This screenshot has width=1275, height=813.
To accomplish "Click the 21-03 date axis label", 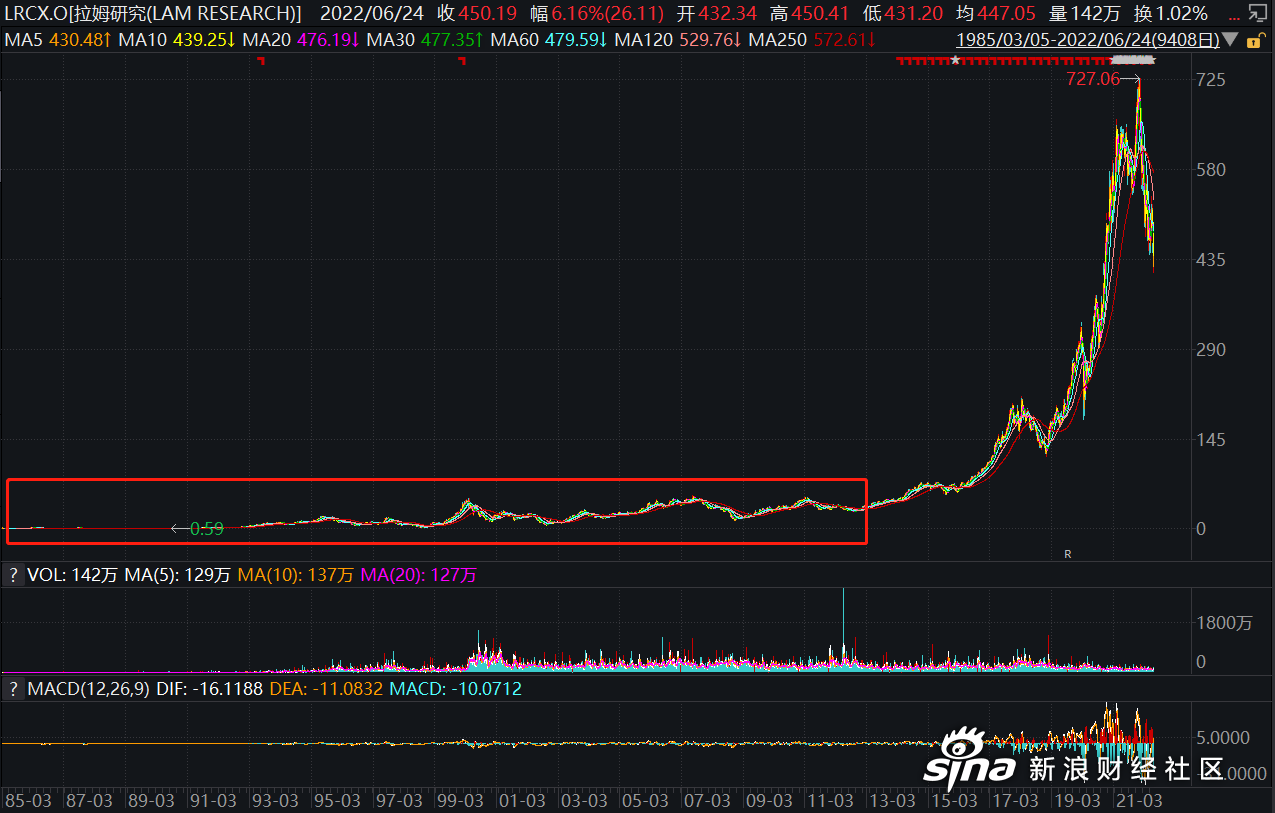I will pos(1140,800).
